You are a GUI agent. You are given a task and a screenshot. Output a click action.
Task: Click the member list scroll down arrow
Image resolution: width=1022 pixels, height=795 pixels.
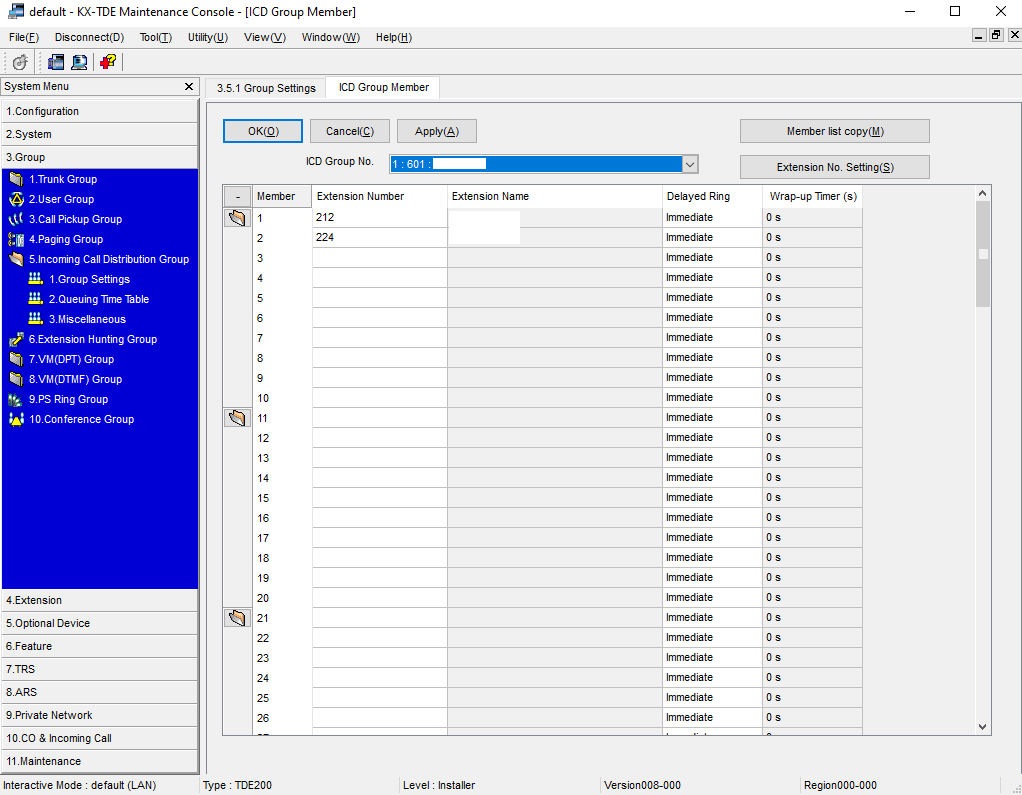(x=983, y=727)
